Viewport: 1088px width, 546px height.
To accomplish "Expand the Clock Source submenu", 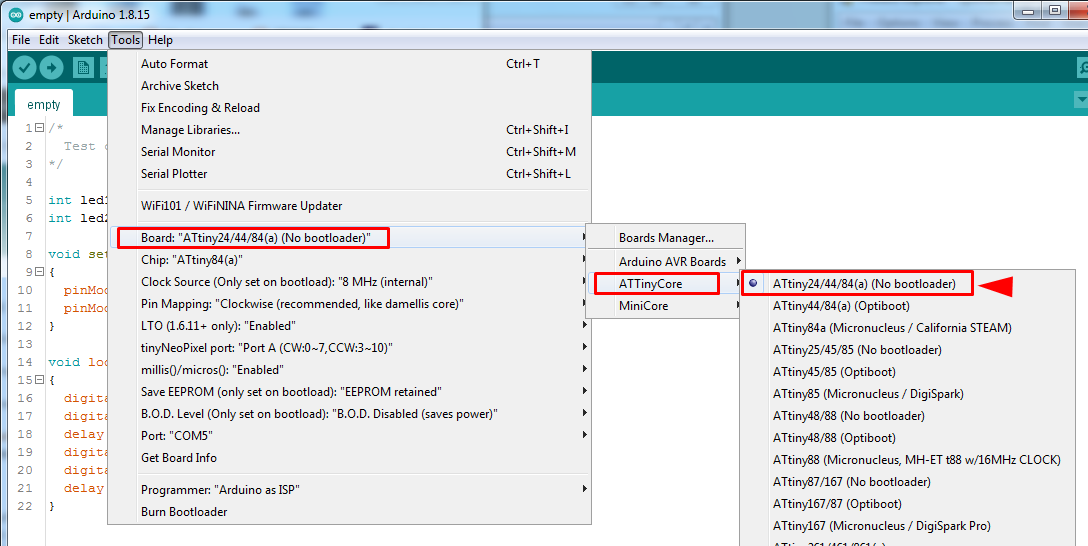I will (x=349, y=282).
